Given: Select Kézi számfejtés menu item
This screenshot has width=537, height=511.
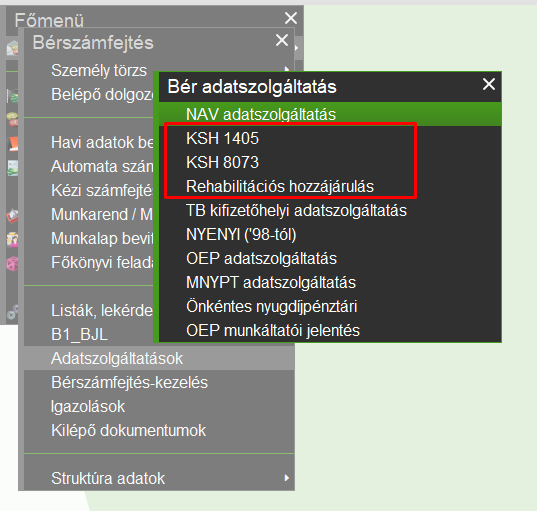Looking at the screenshot, I should tap(102, 190).
